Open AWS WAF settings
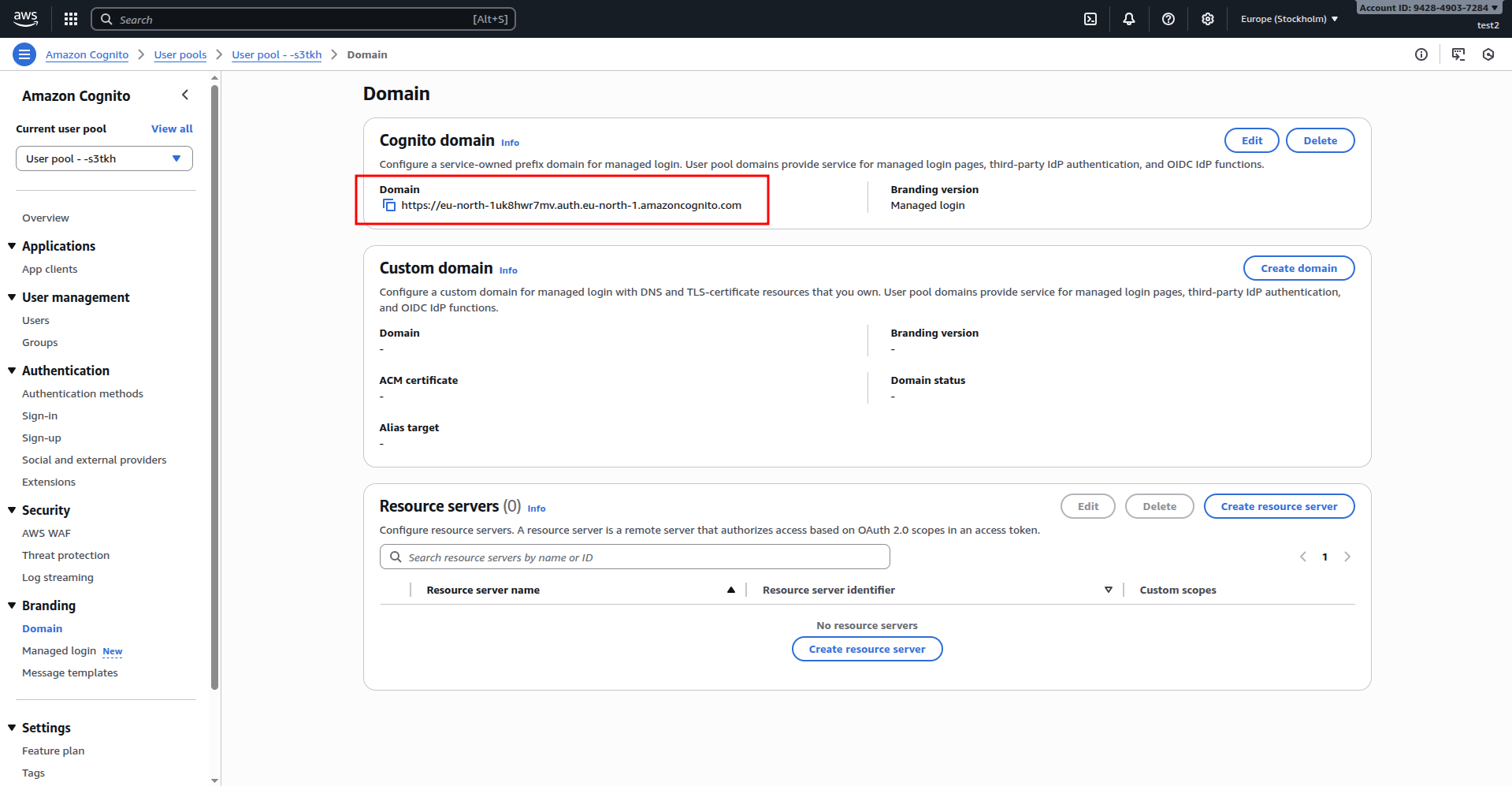Viewport: 1512px width, 786px height. [46, 533]
